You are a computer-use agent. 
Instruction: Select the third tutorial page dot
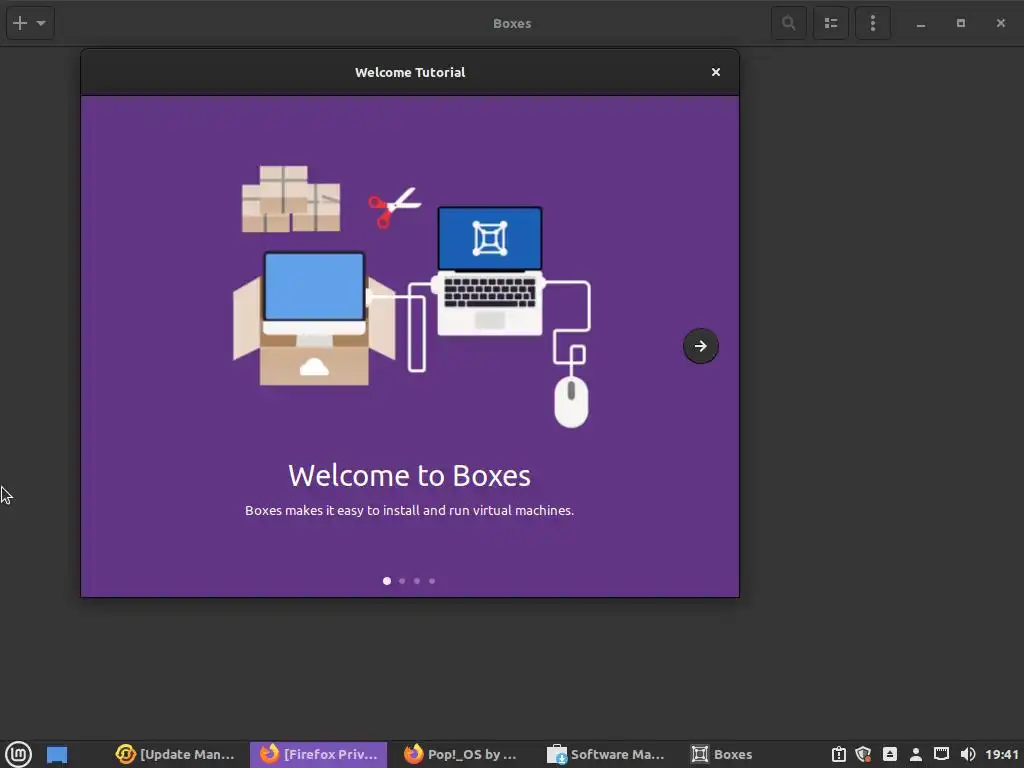click(x=417, y=581)
